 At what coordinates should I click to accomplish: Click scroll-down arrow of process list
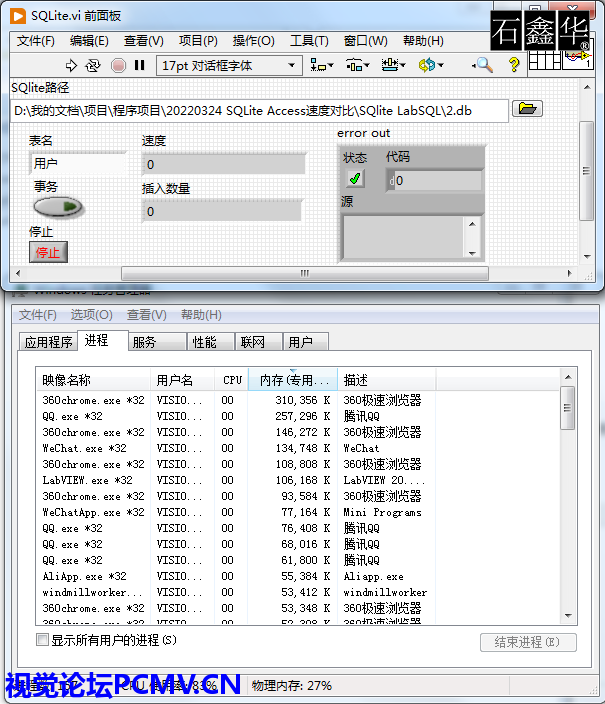(x=568, y=616)
